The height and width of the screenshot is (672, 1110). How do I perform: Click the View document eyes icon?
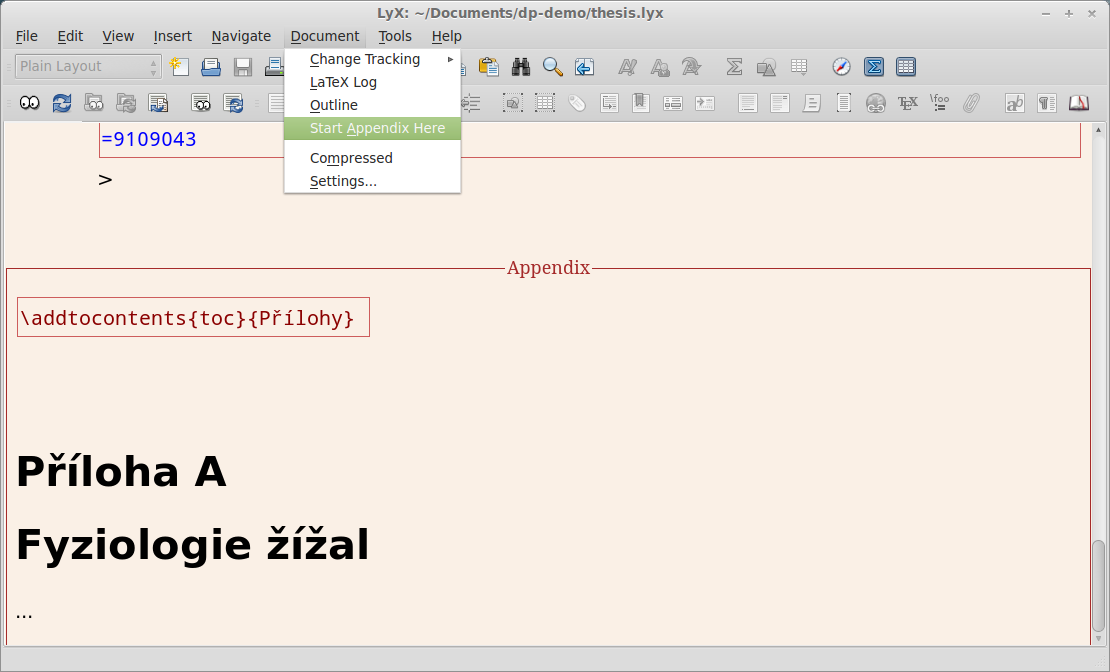30,103
